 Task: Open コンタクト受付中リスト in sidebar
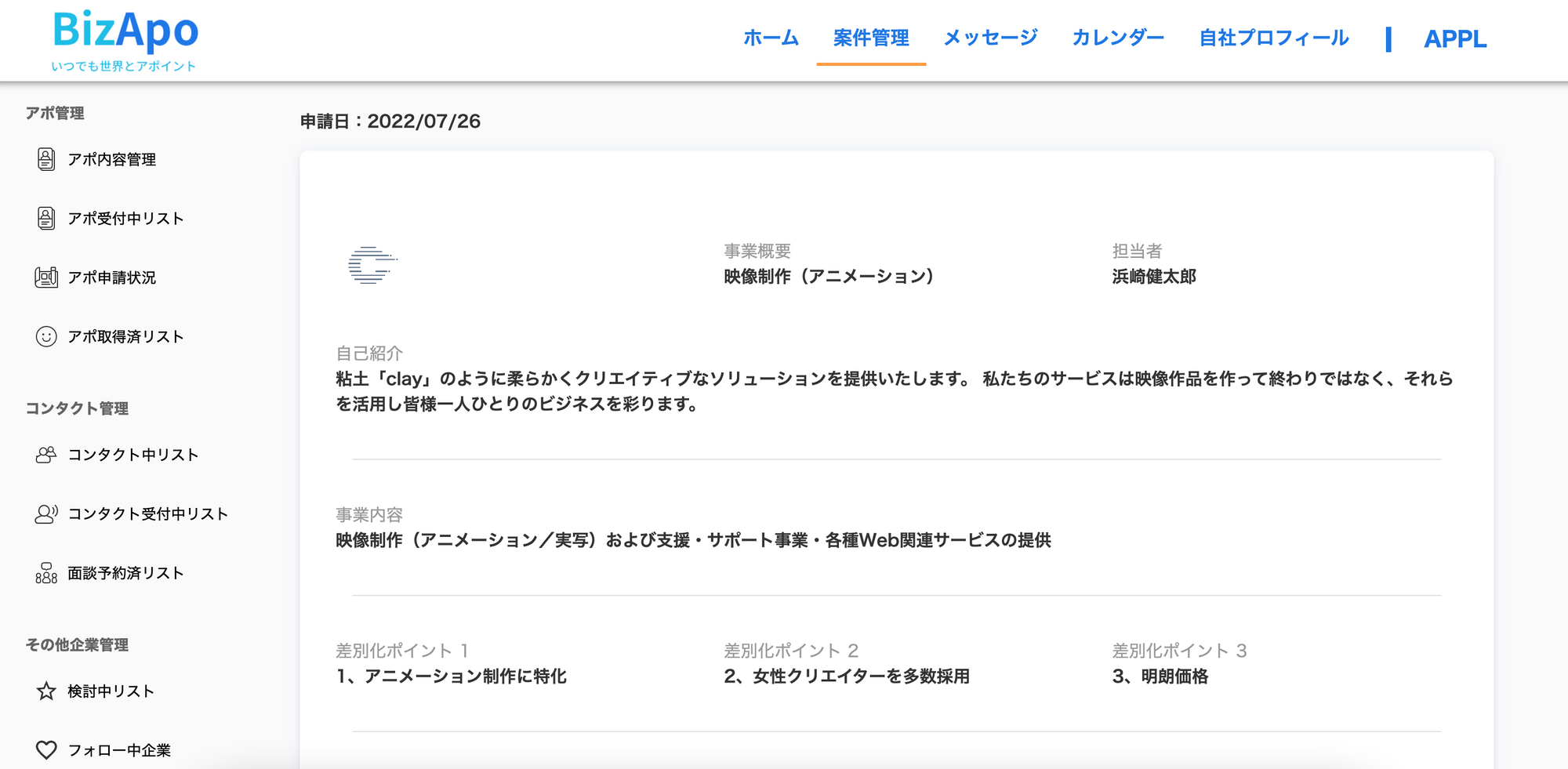click(147, 513)
